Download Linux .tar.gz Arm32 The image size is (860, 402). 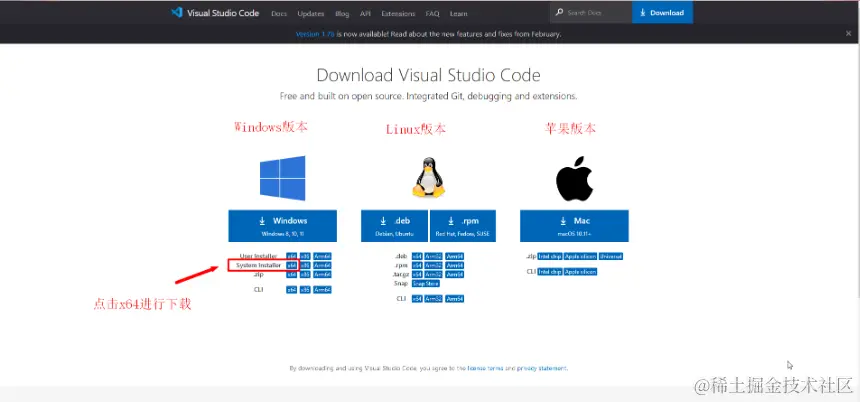[433, 274]
